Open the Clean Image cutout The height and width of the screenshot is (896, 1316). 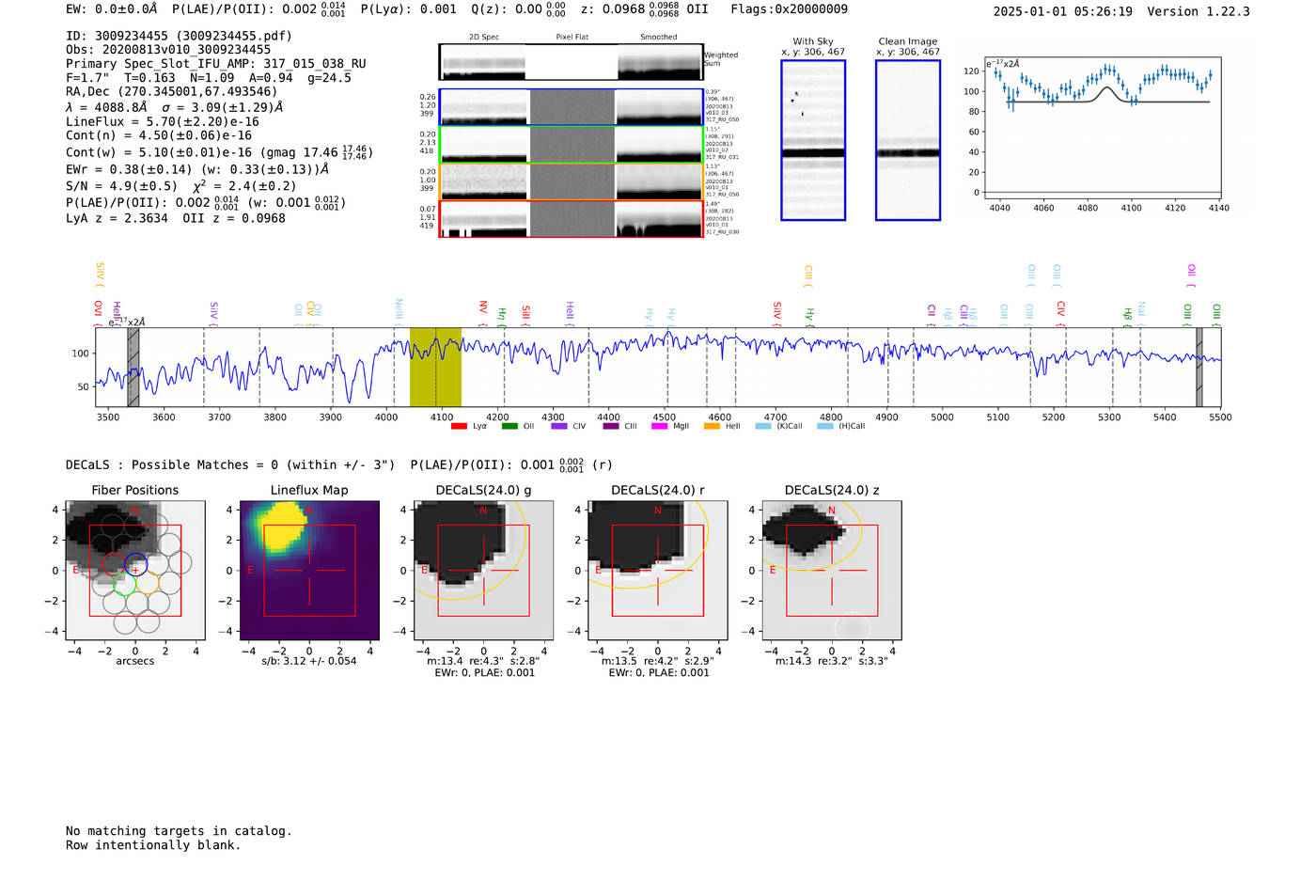[x=908, y=140]
